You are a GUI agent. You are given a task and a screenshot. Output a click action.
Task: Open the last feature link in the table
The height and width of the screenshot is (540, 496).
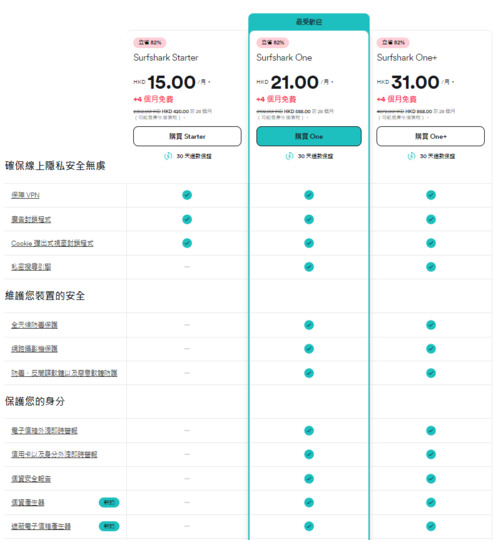point(41,526)
